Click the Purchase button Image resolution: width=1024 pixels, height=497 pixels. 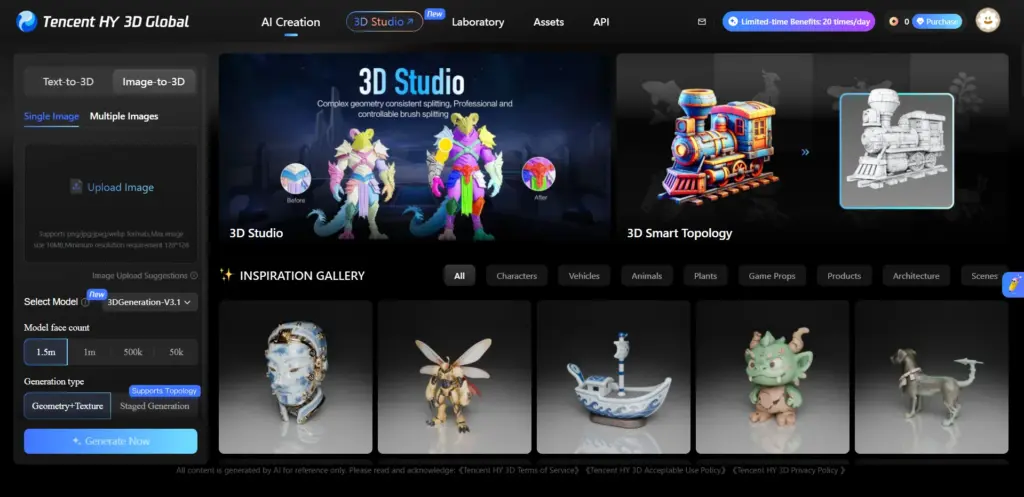937,22
